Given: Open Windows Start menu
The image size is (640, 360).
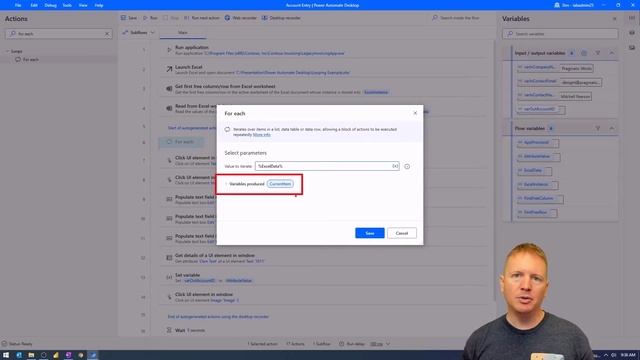Looking at the screenshot, I should pos(6,355).
